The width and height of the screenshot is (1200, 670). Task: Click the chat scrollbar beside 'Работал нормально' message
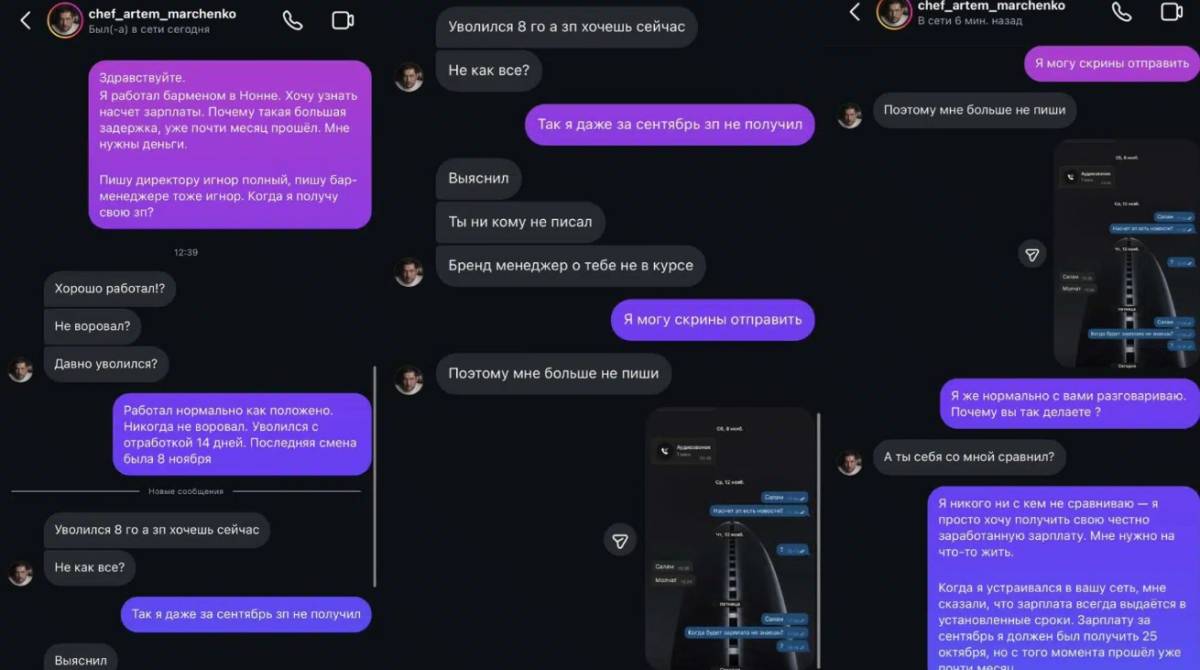376,476
